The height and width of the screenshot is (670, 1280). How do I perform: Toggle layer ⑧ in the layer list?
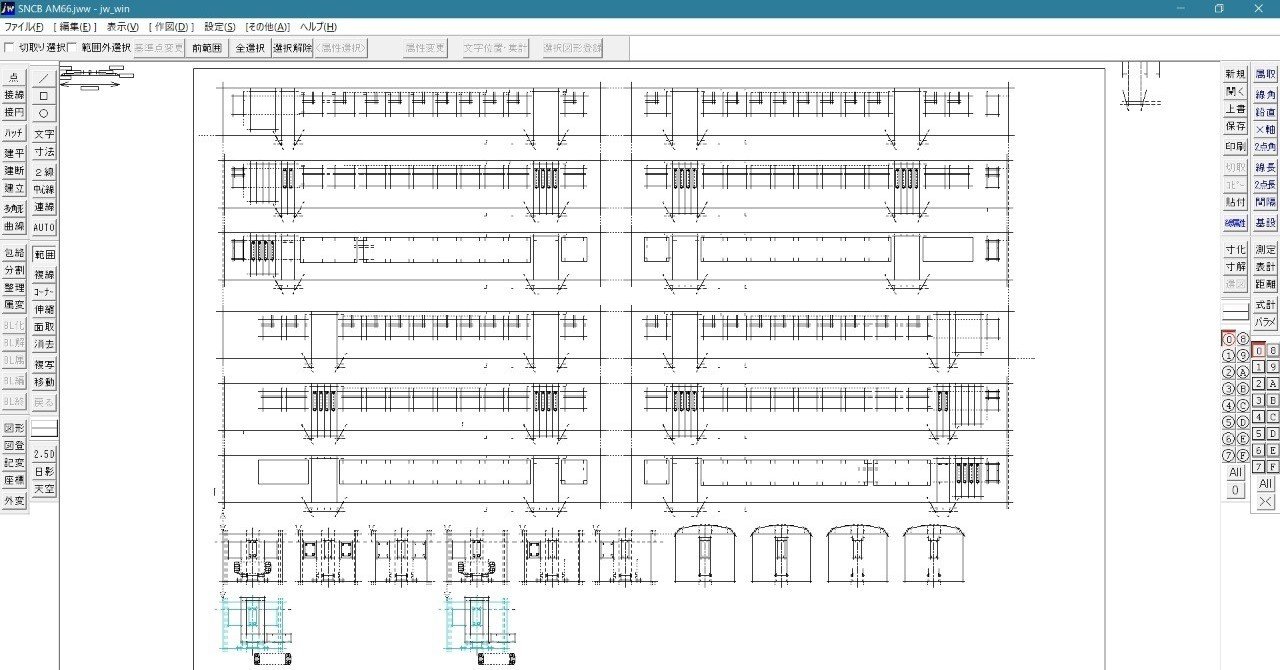pos(1242,339)
